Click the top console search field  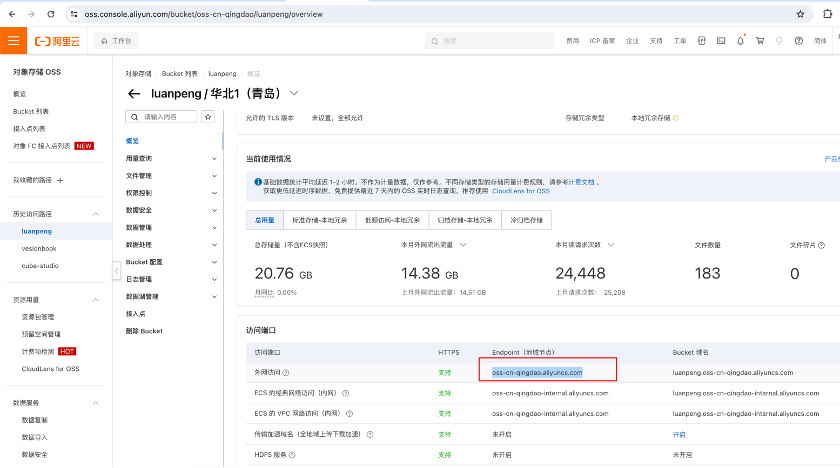(489, 41)
